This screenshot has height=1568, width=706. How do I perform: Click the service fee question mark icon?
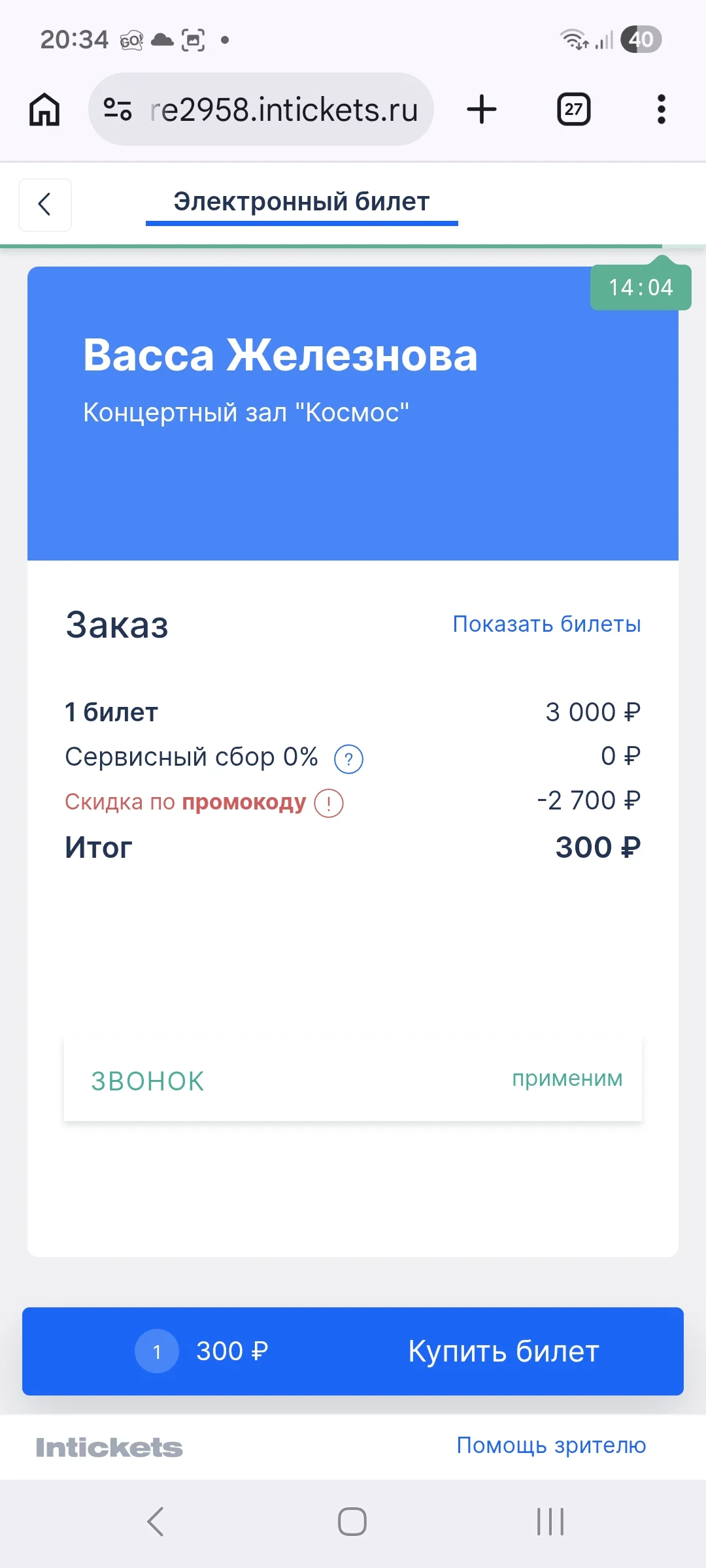pyautogui.click(x=348, y=759)
